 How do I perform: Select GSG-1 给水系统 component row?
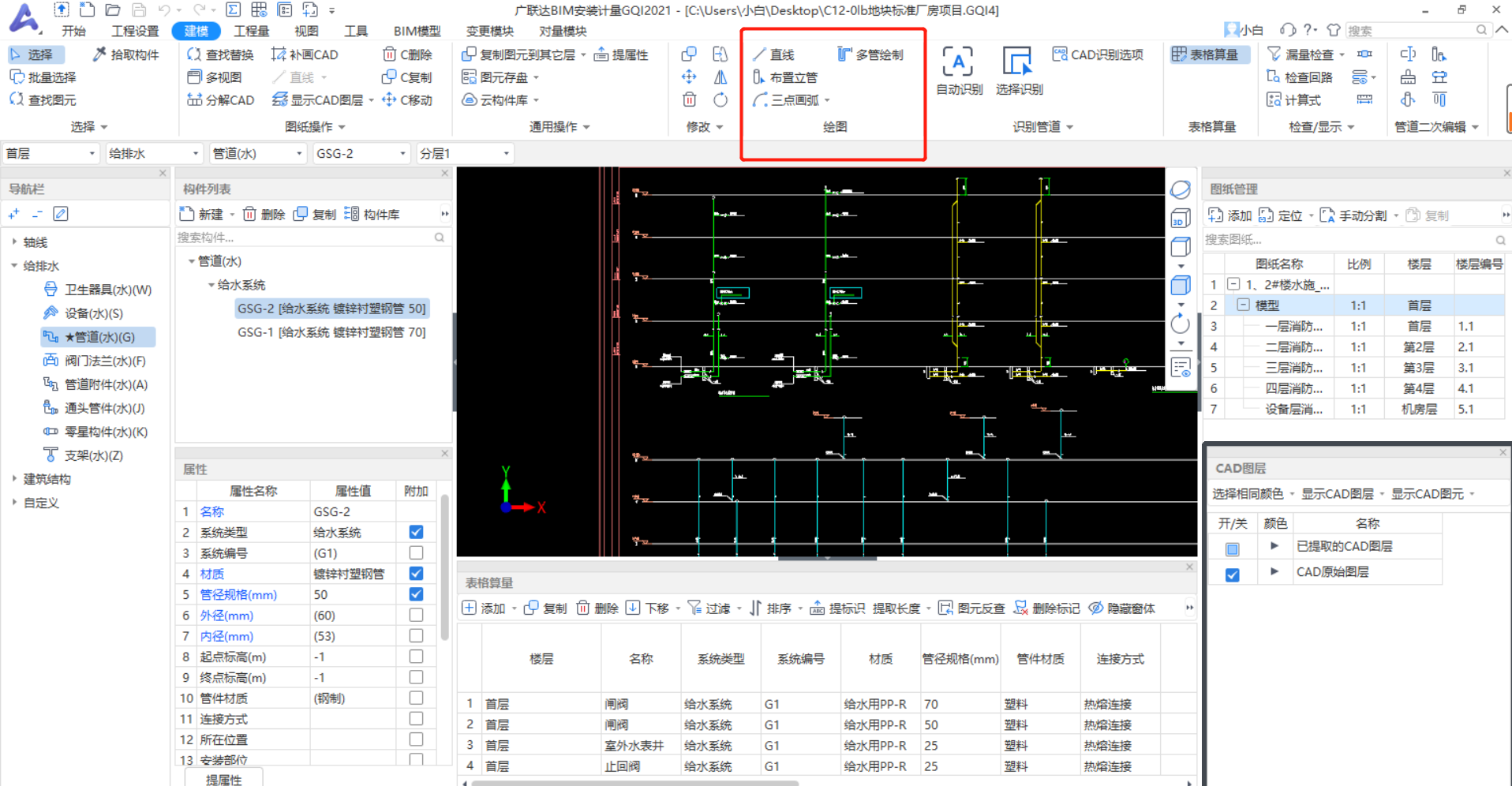pos(331,332)
